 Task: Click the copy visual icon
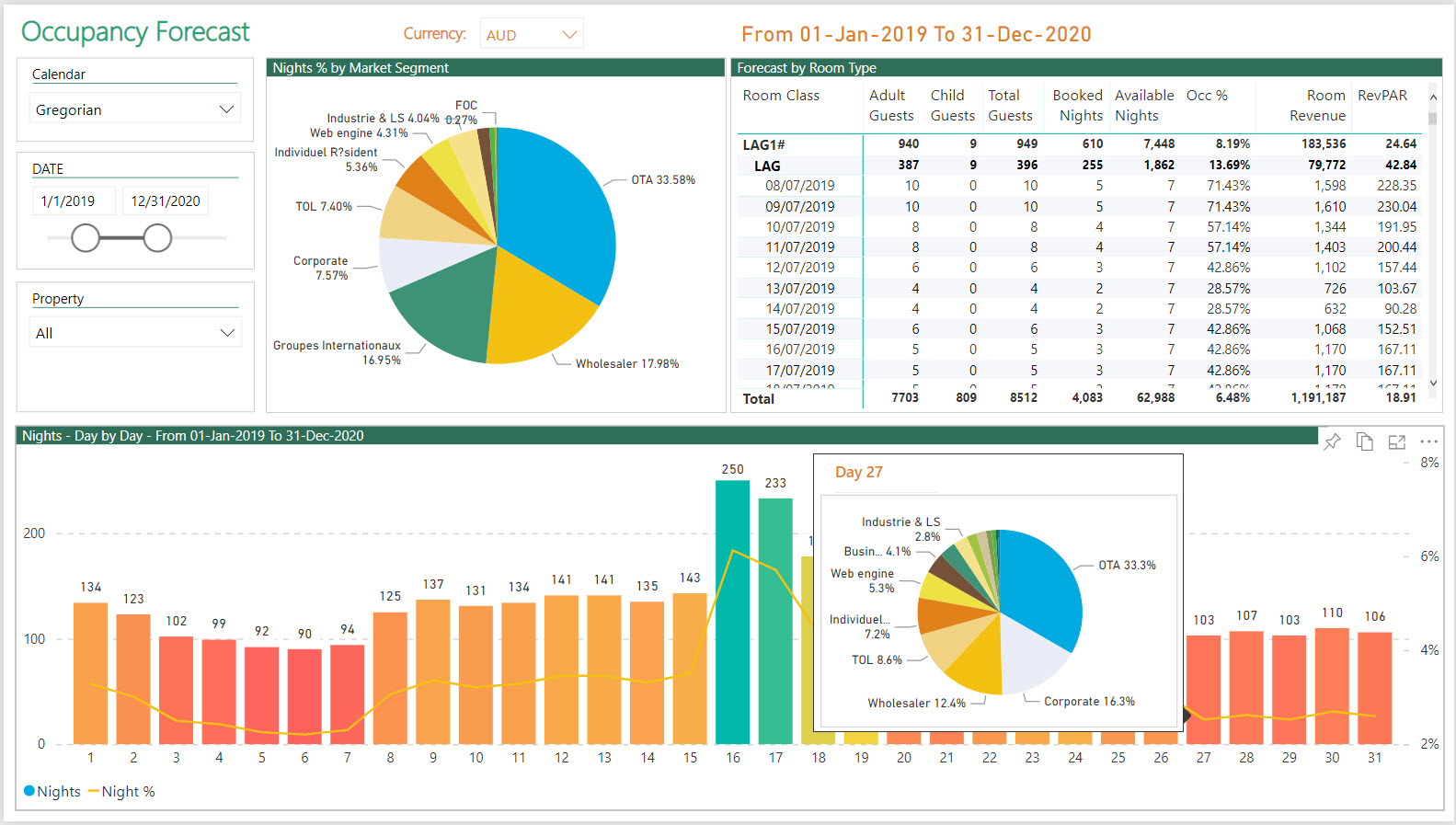tap(1364, 442)
